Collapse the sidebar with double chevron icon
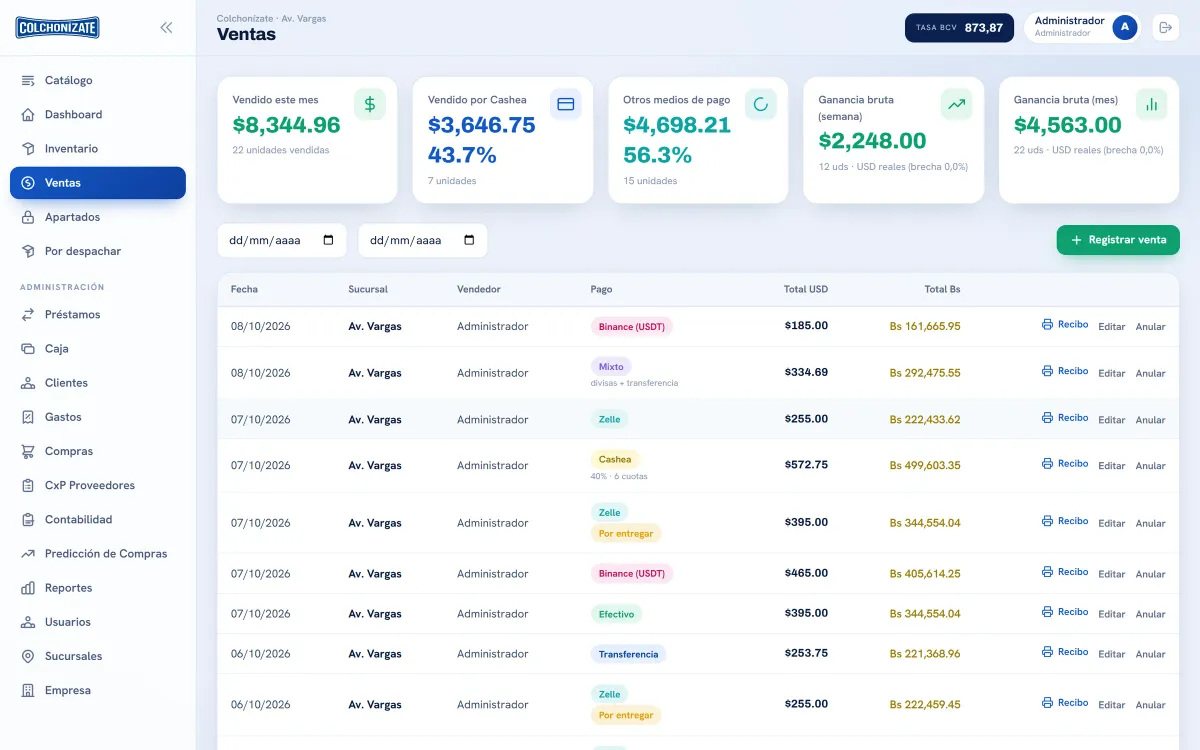This screenshot has width=1200, height=750. 166,28
